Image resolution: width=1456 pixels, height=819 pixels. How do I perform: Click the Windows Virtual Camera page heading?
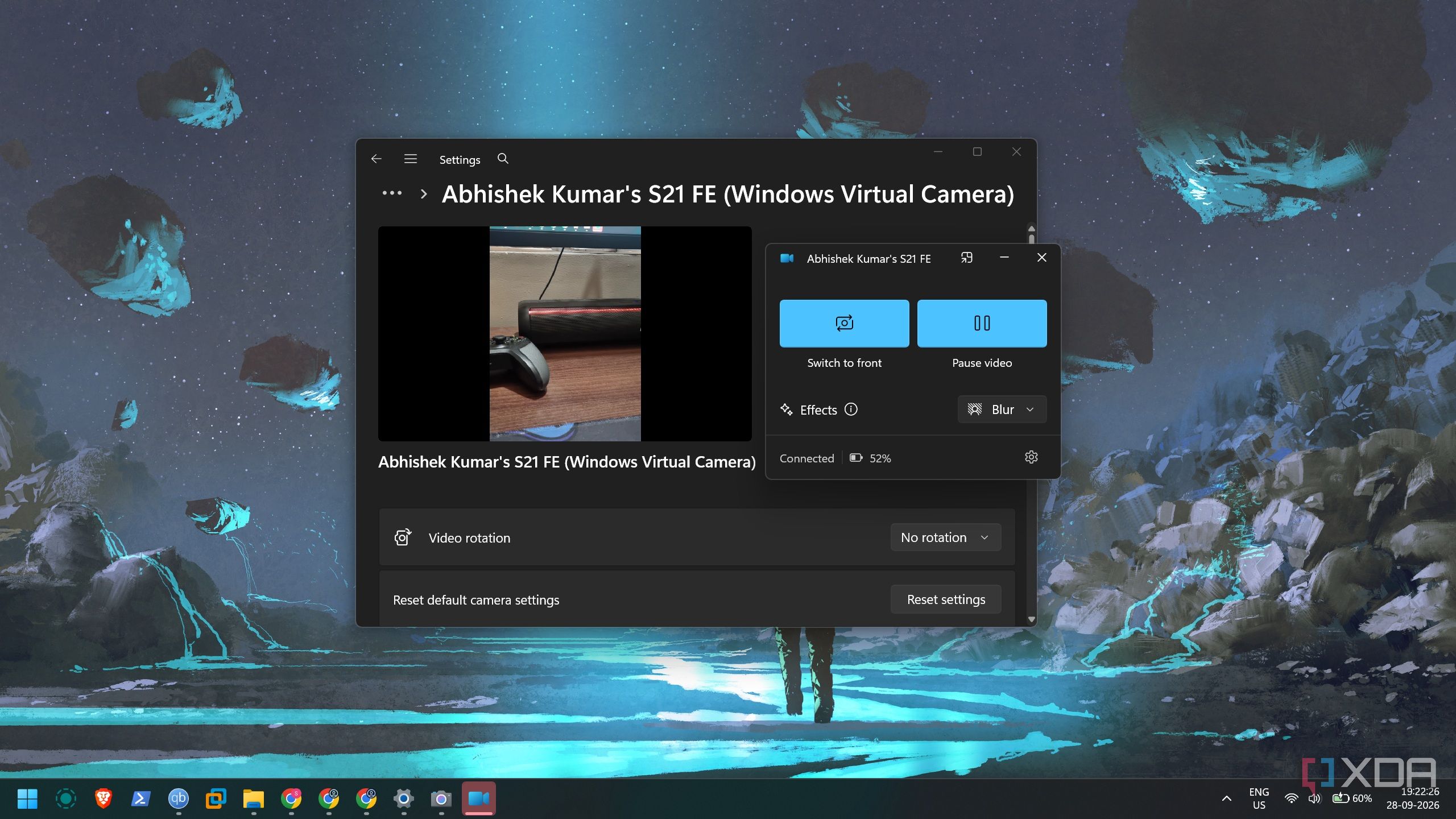click(728, 194)
